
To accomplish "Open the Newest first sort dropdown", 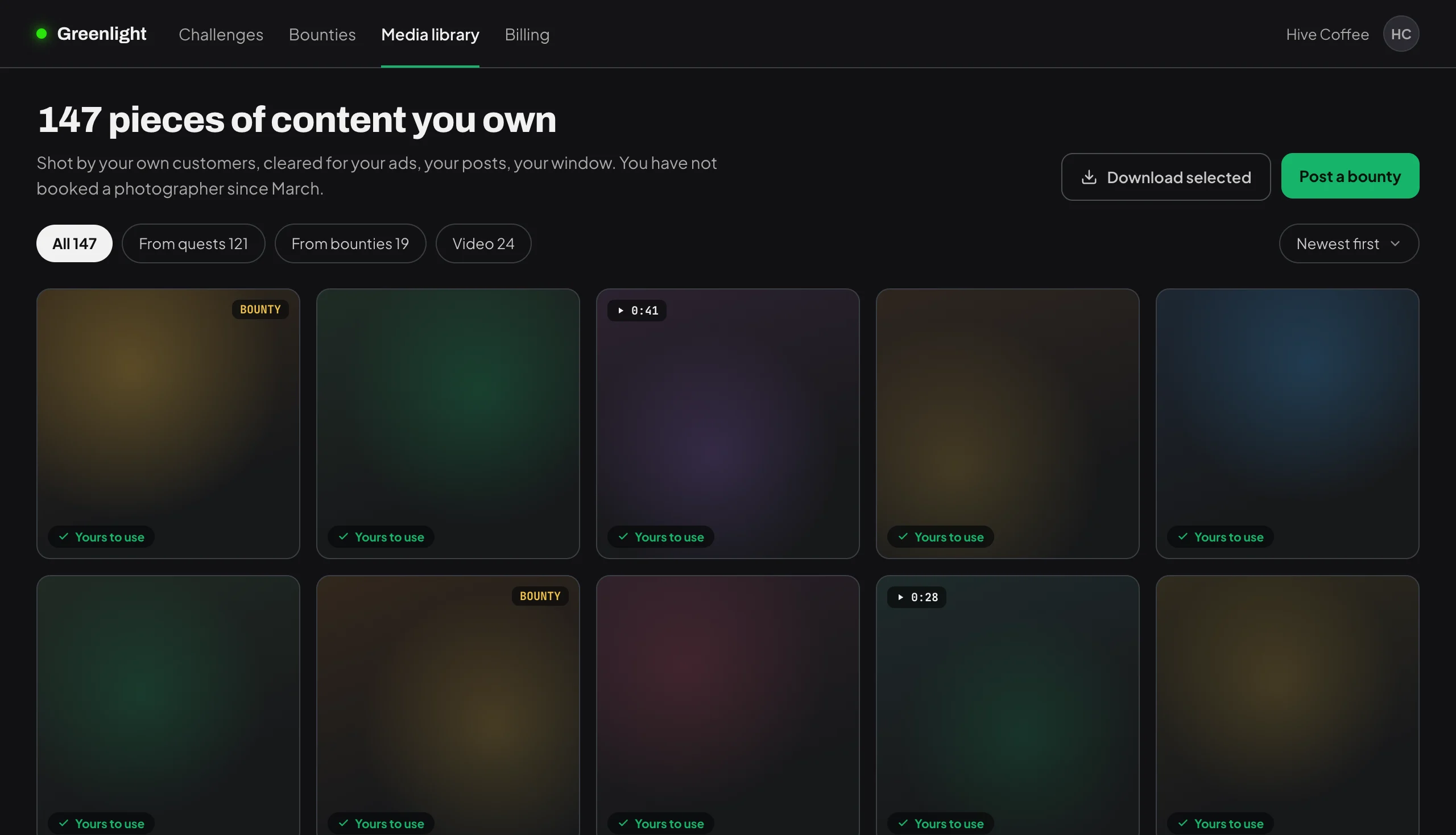I will pos(1349,244).
